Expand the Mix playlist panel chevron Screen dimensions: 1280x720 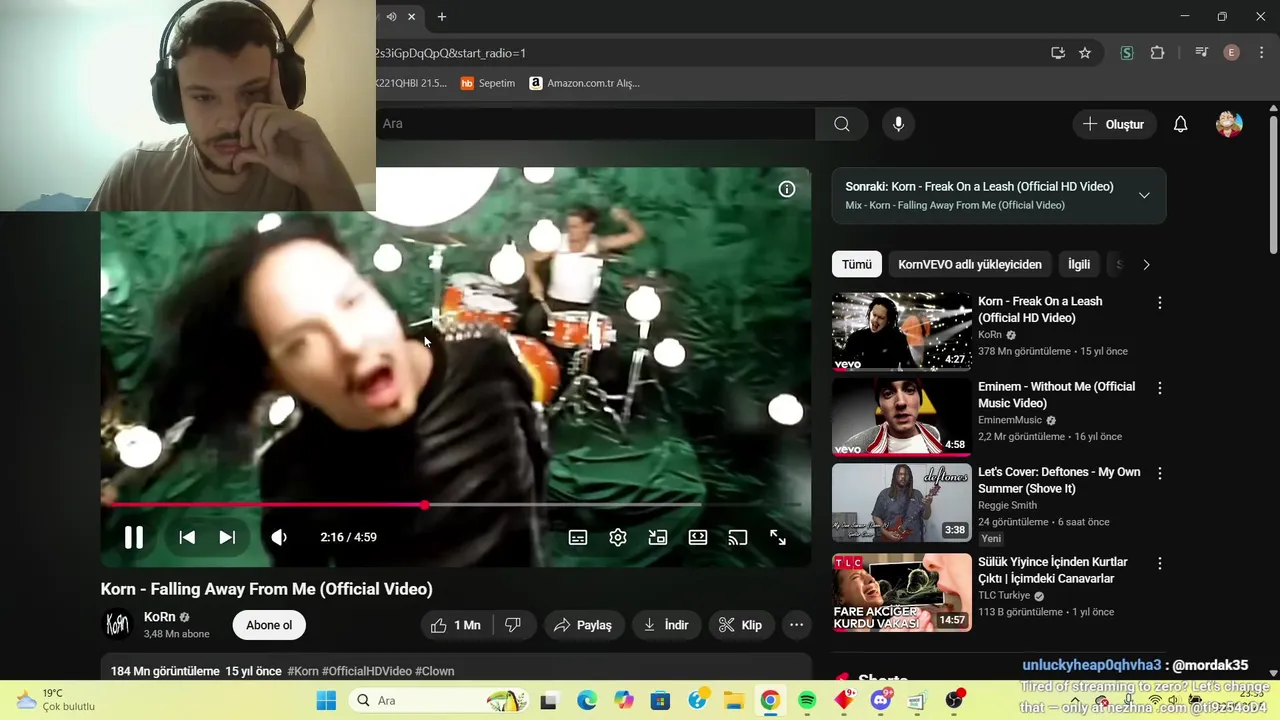(x=1144, y=195)
